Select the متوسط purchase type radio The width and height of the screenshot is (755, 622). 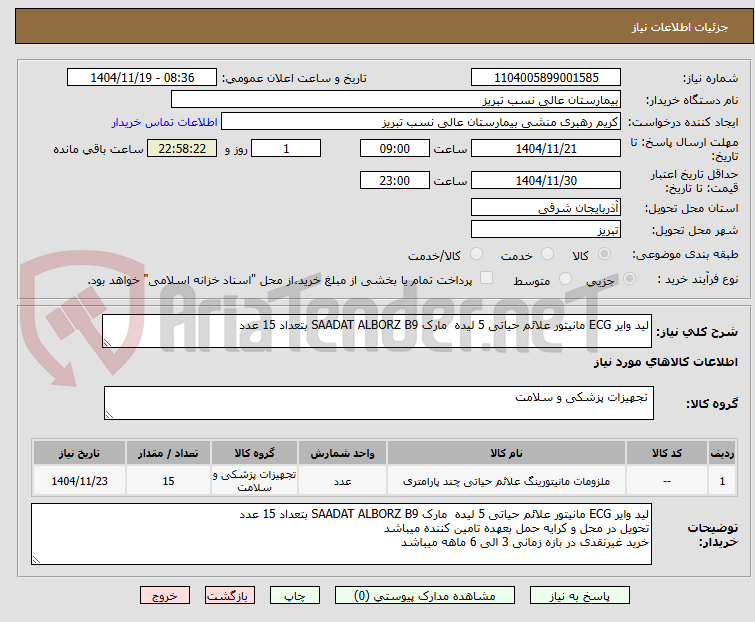point(565,279)
